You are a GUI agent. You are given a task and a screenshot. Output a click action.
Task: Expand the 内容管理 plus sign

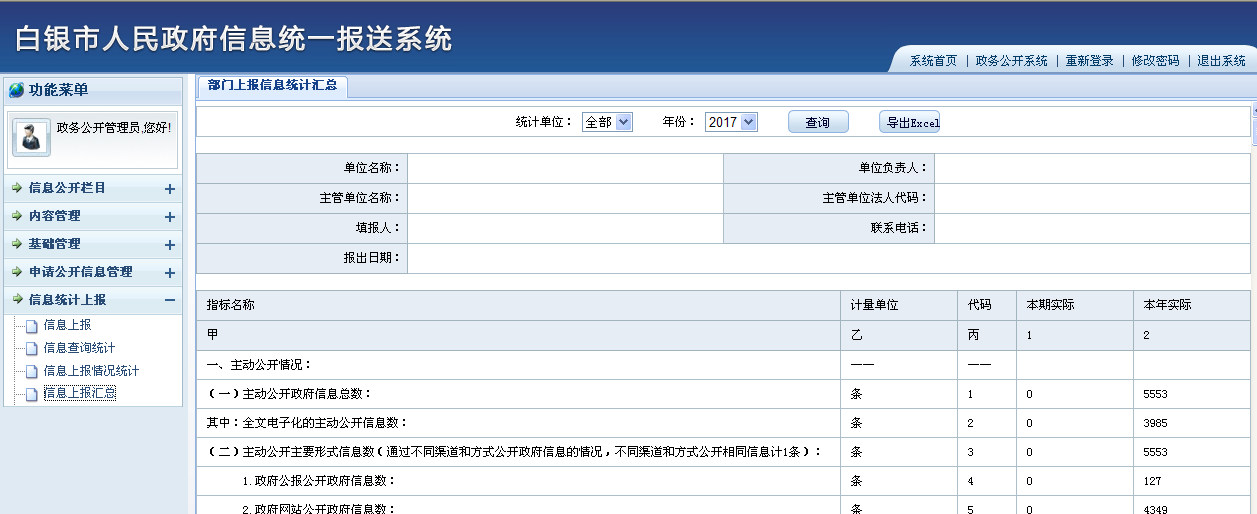pos(169,217)
